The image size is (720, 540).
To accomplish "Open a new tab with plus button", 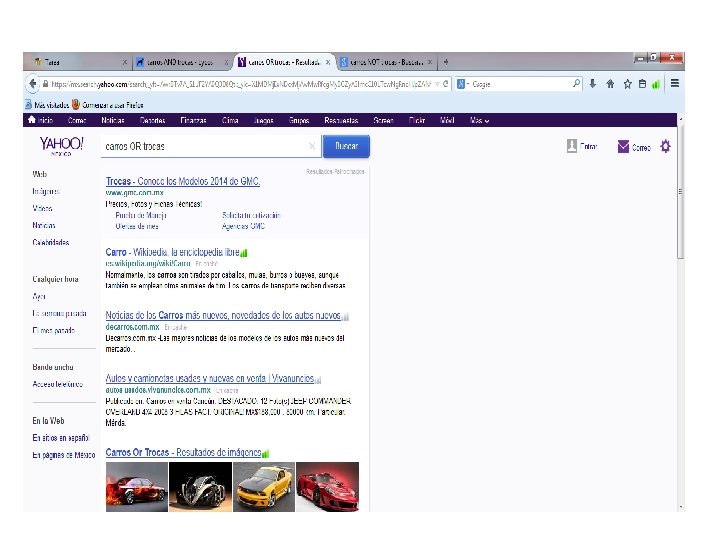I will [x=445, y=62].
